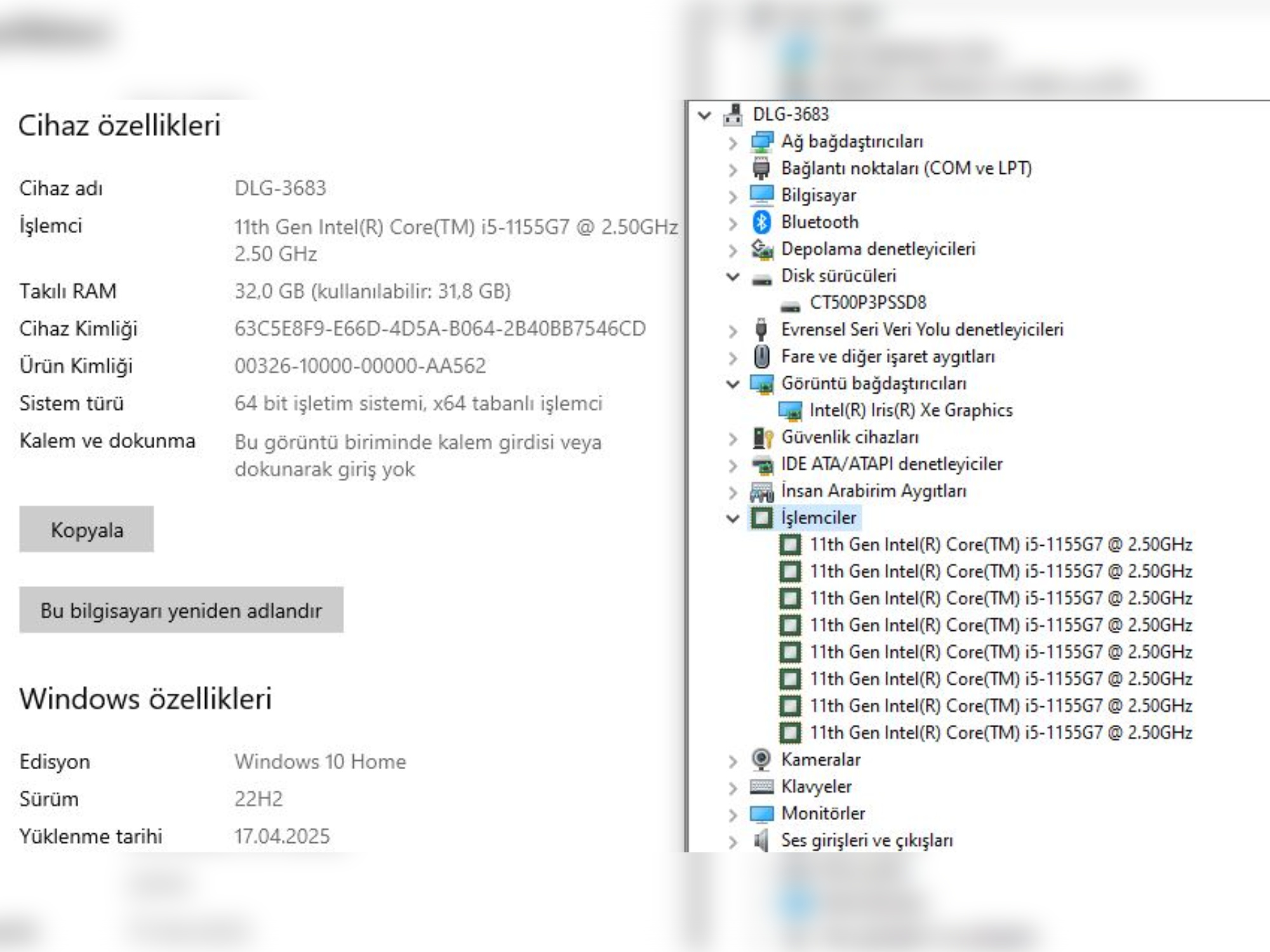Click the Sistem türü value text
Screen dimensions: 1270x952
pos(418,404)
